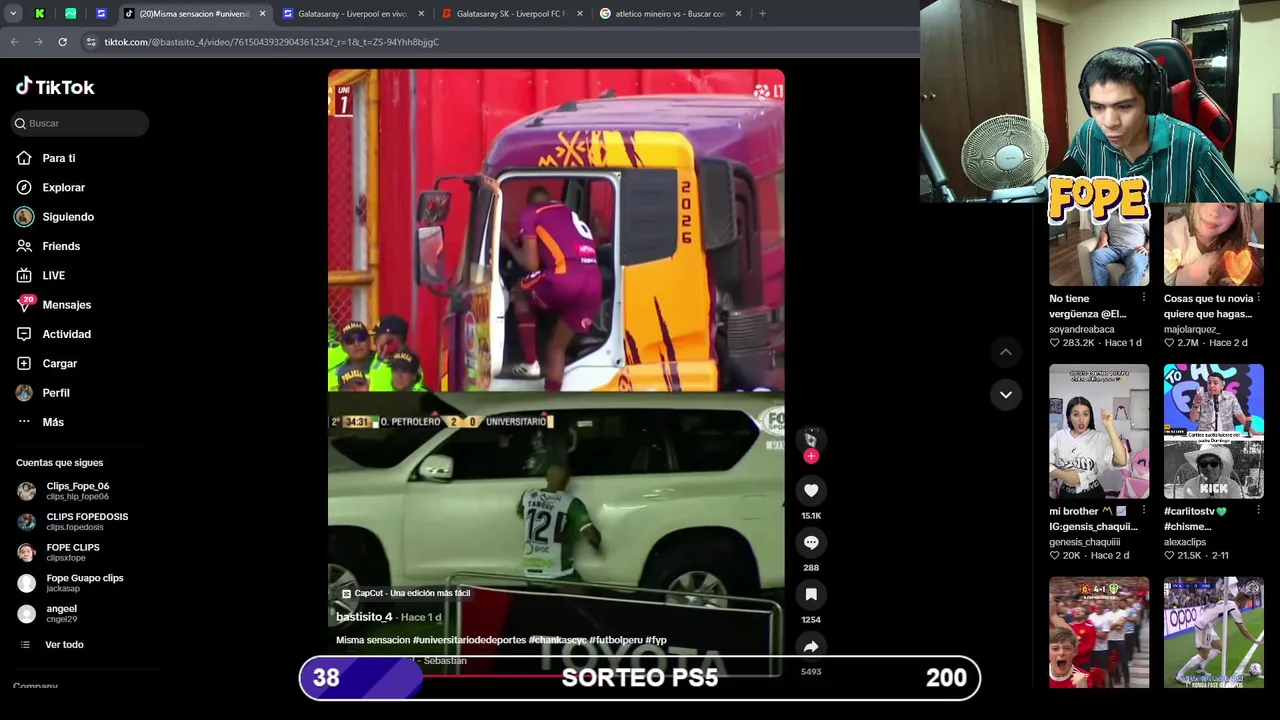Image resolution: width=1280 pixels, height=720 pixels.
Task: Go to next video down chevron
Action: (1006, 394)
